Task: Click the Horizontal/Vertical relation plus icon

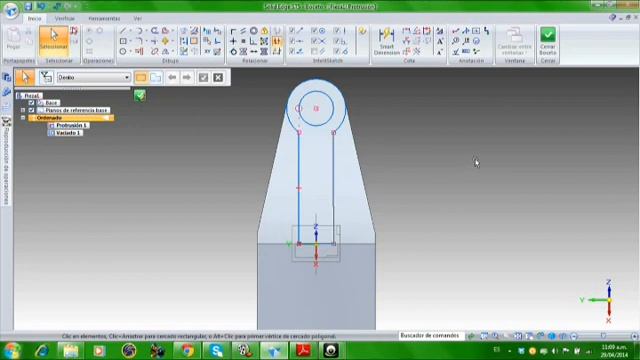Action: pyautogui.click(x=233, y=41)
